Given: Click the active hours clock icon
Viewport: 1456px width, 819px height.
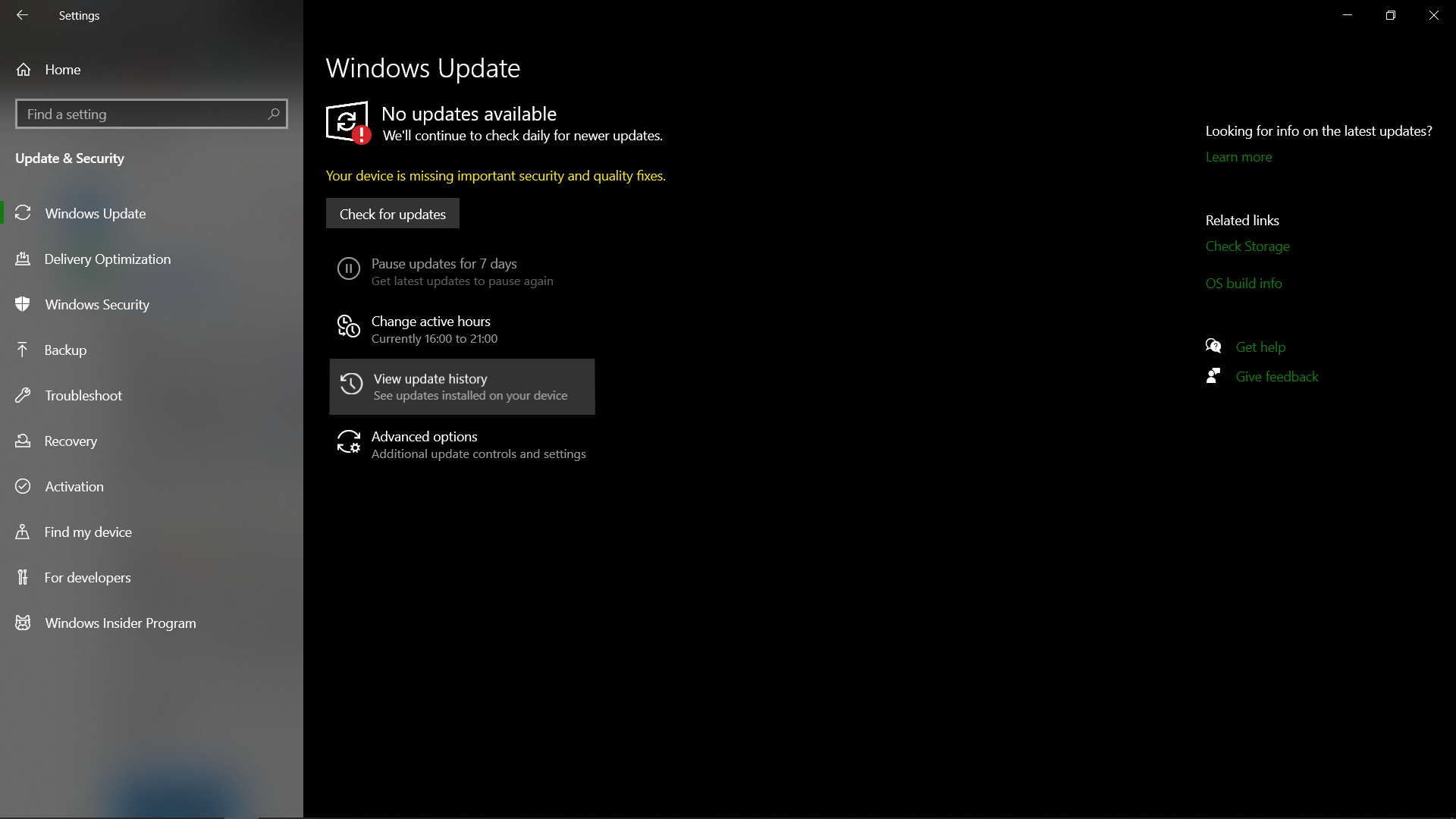Looking at the screenshot, I should pos(348,326).
